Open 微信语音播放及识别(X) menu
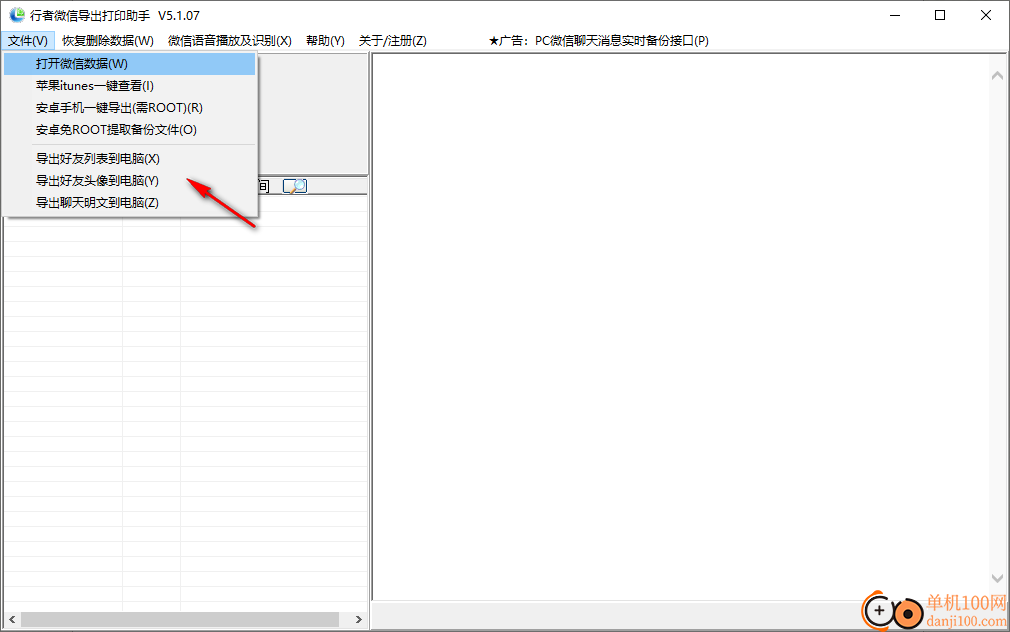The width and height of the screenshot is (1010, 632). pyautogui.click(x=230, y=41)
